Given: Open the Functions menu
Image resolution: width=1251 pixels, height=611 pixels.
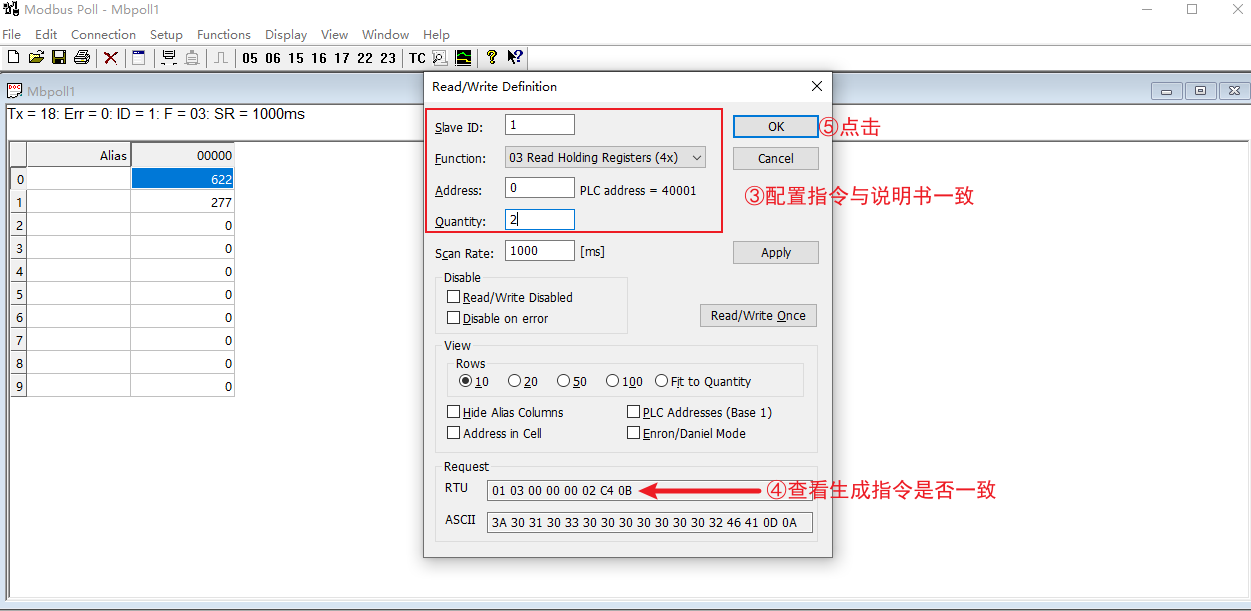Looking at the screenshot, I should click(x=224, y=34).
